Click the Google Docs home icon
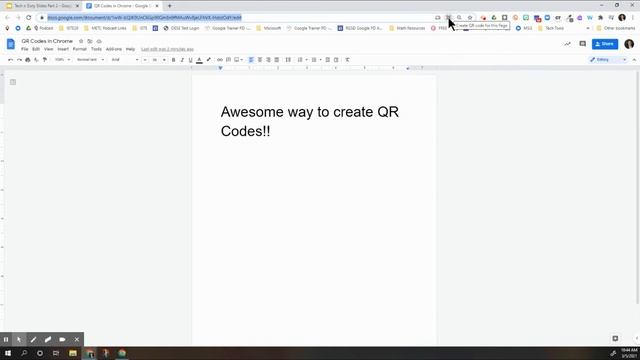 coord(11,44)
